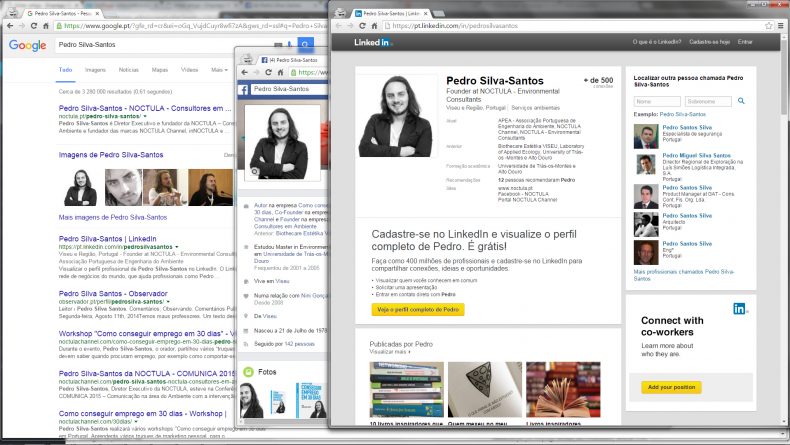Go back in the Google browser window

(10, 26)
